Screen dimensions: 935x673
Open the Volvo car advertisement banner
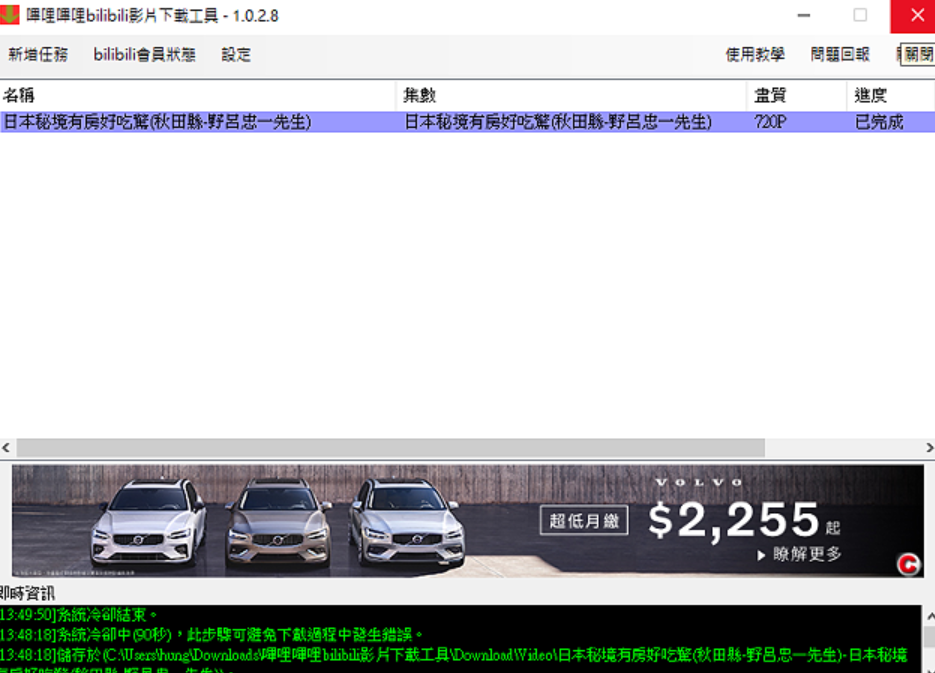click(468, 521)
